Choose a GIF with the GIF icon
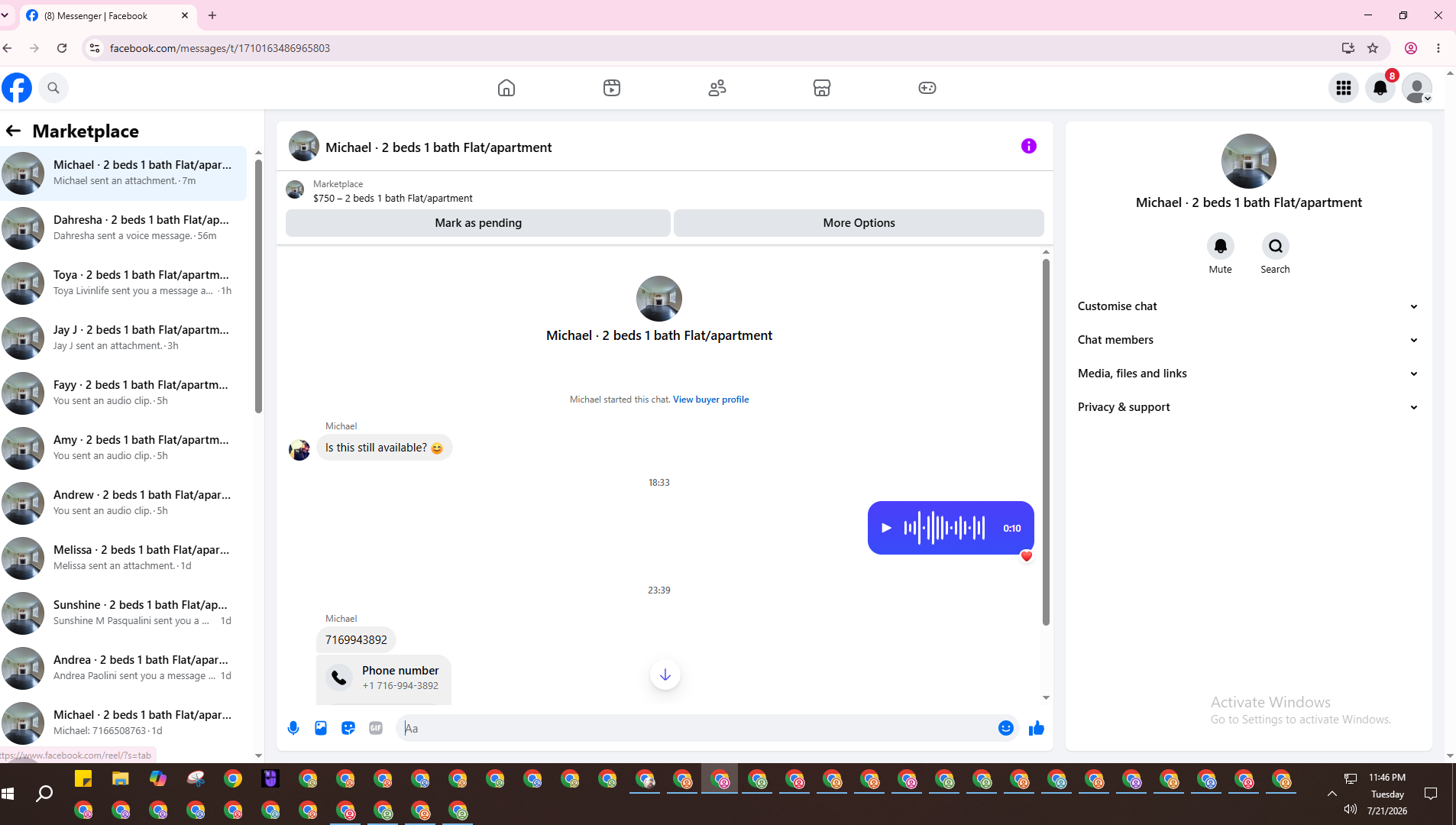Image resolution: width=1456 pixels, height=825 pixels. coord(376,728)
